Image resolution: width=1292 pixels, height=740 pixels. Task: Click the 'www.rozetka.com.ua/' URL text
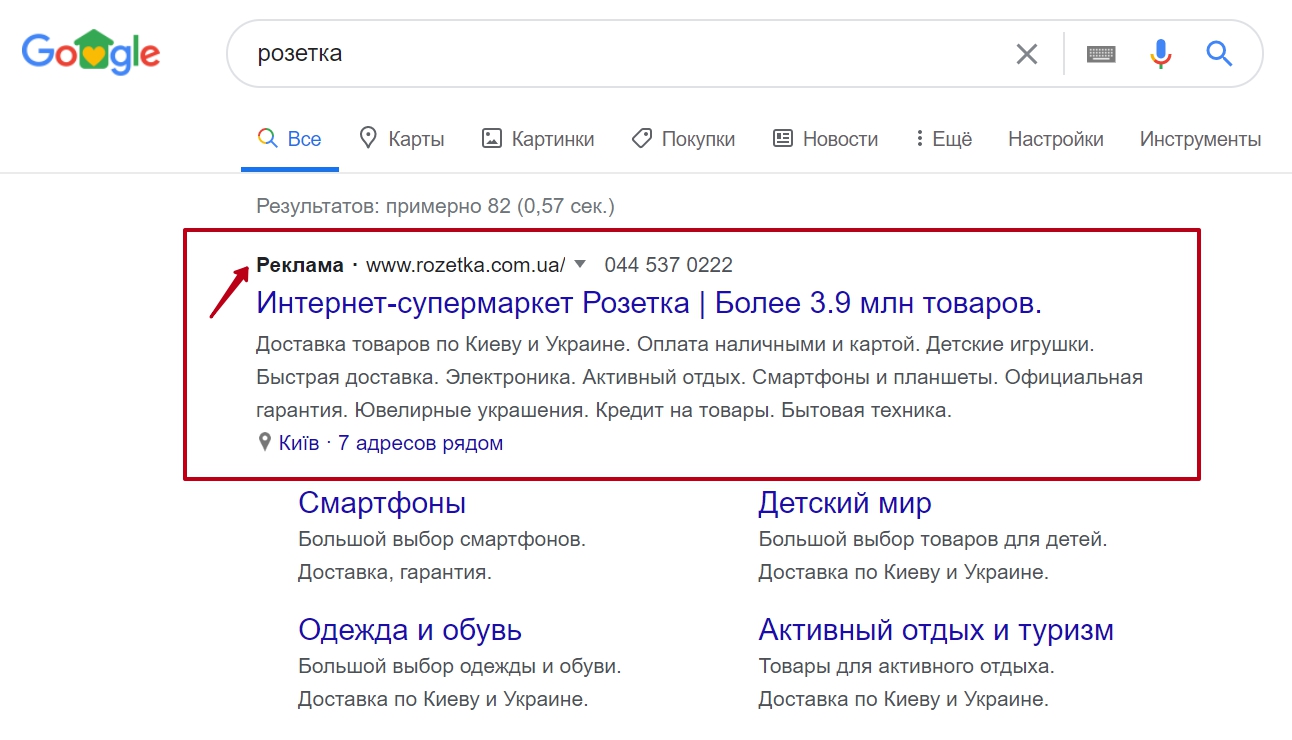[x=466, y=265]
